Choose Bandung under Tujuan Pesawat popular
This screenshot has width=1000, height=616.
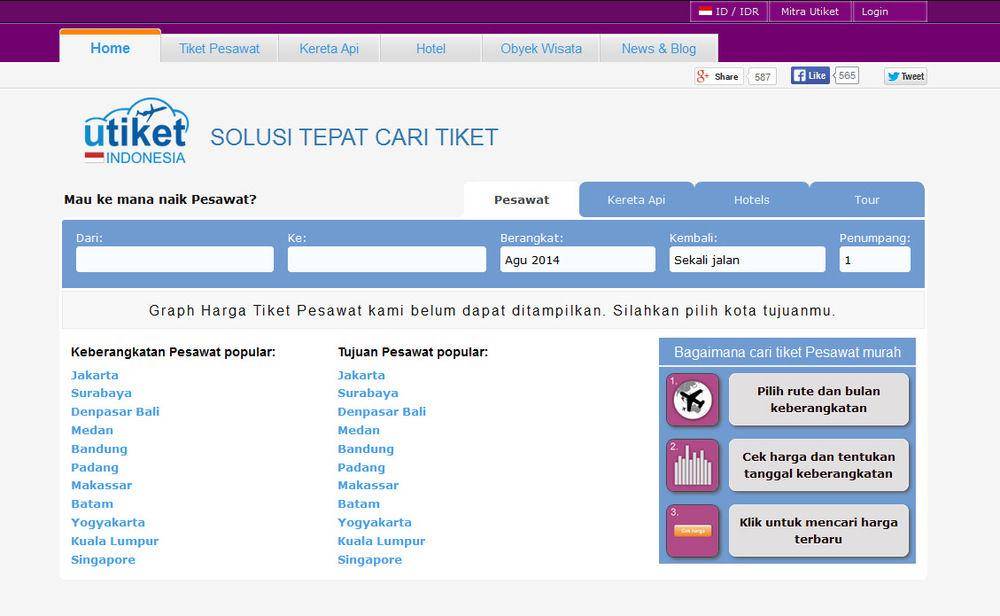tap(365, 449)
